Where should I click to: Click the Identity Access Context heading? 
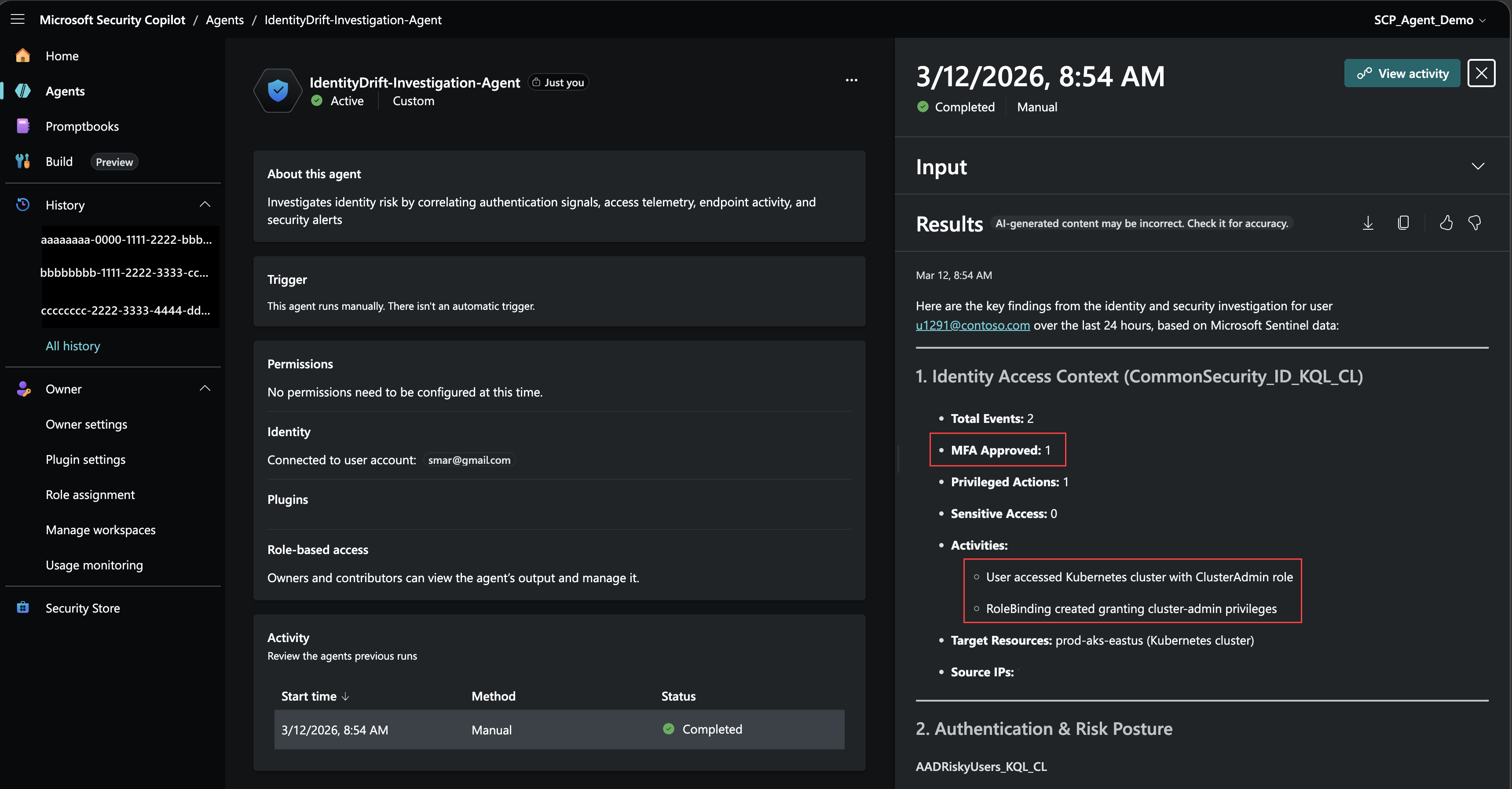coord(1139,376)
